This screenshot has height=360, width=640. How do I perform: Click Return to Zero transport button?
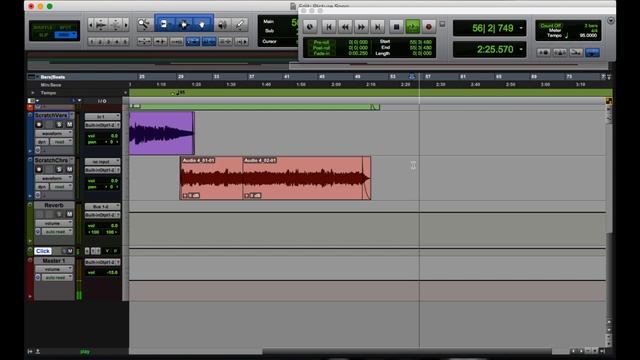tap(329, 27)
